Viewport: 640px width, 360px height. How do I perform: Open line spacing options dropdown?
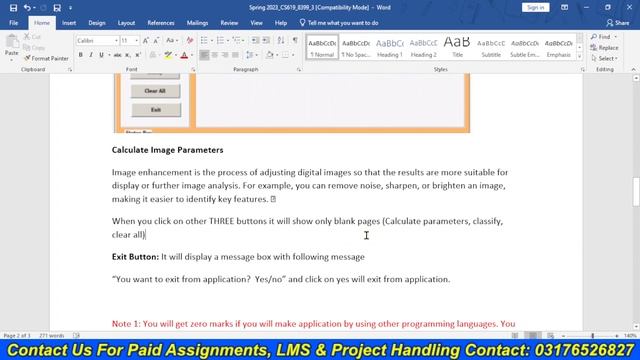[251, 55]
